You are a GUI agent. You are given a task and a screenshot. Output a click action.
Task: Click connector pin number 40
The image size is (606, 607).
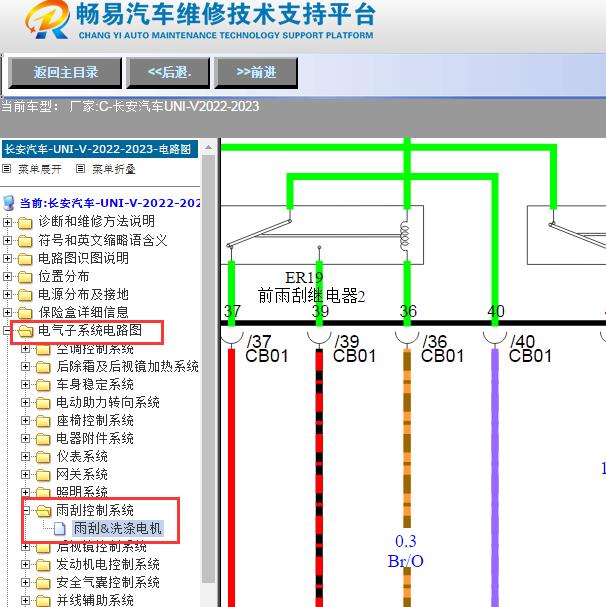496,312
